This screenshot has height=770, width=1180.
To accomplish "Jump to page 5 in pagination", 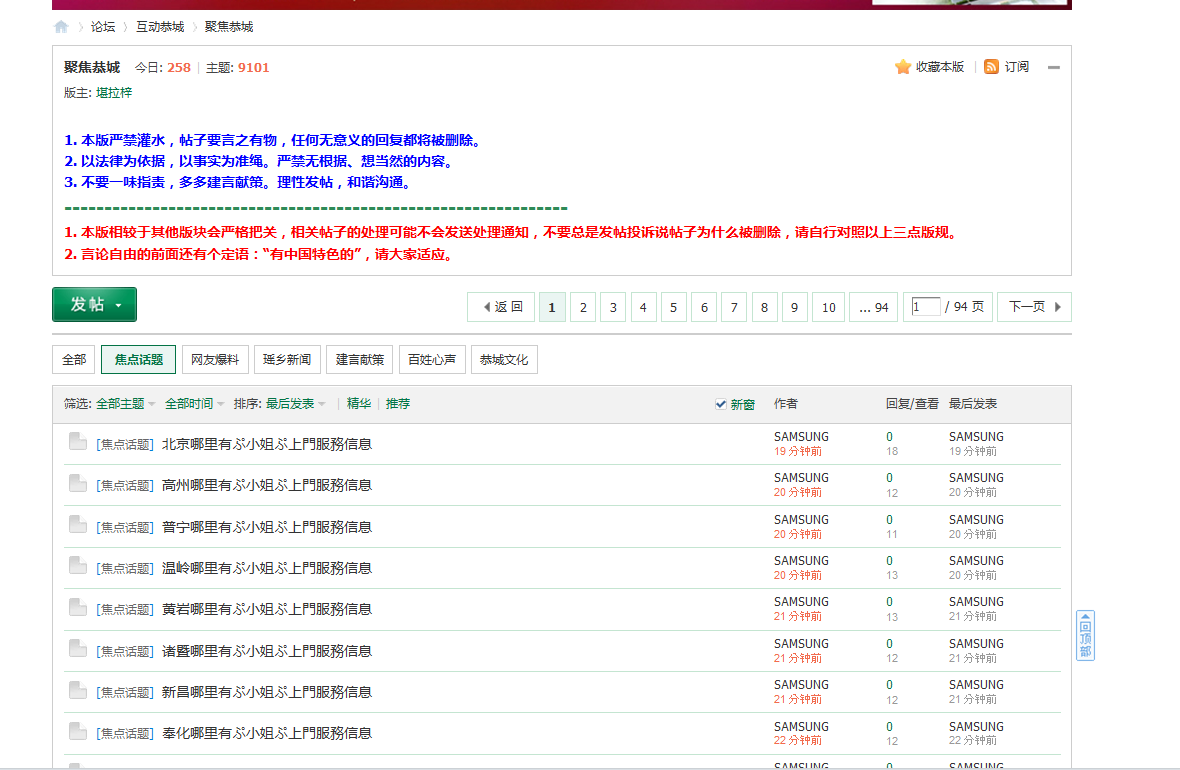I will 674,307.
